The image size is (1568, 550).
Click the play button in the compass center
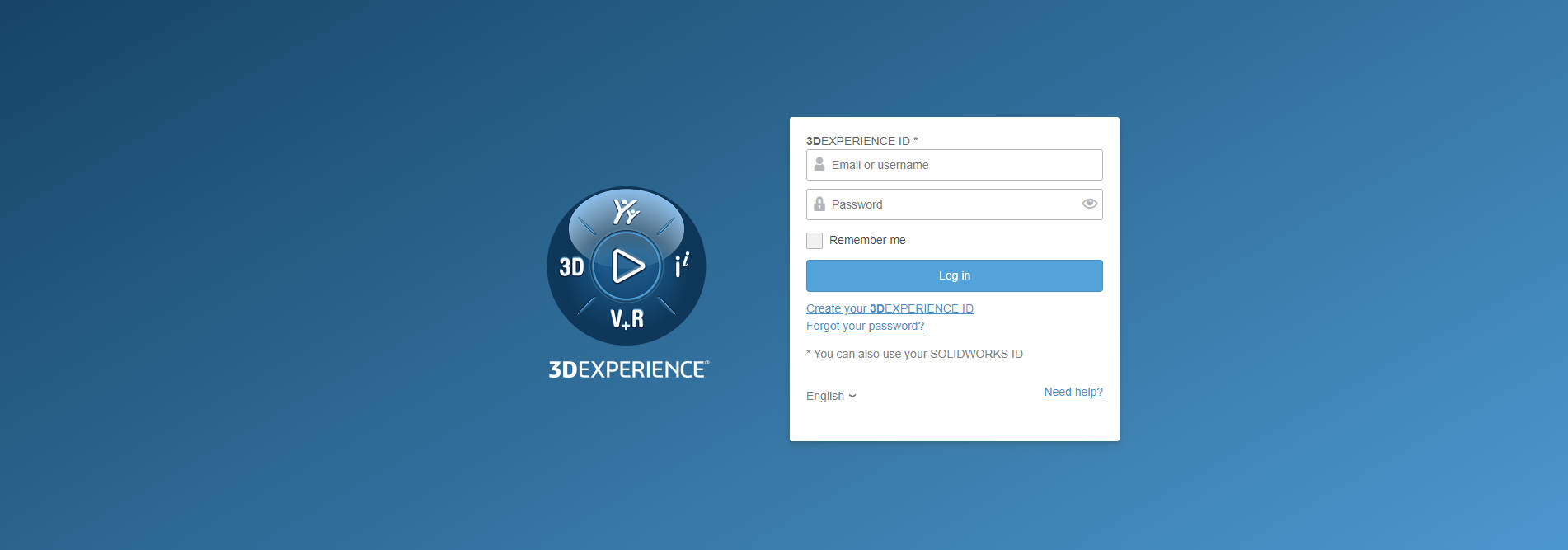click(x=627, y=266)
